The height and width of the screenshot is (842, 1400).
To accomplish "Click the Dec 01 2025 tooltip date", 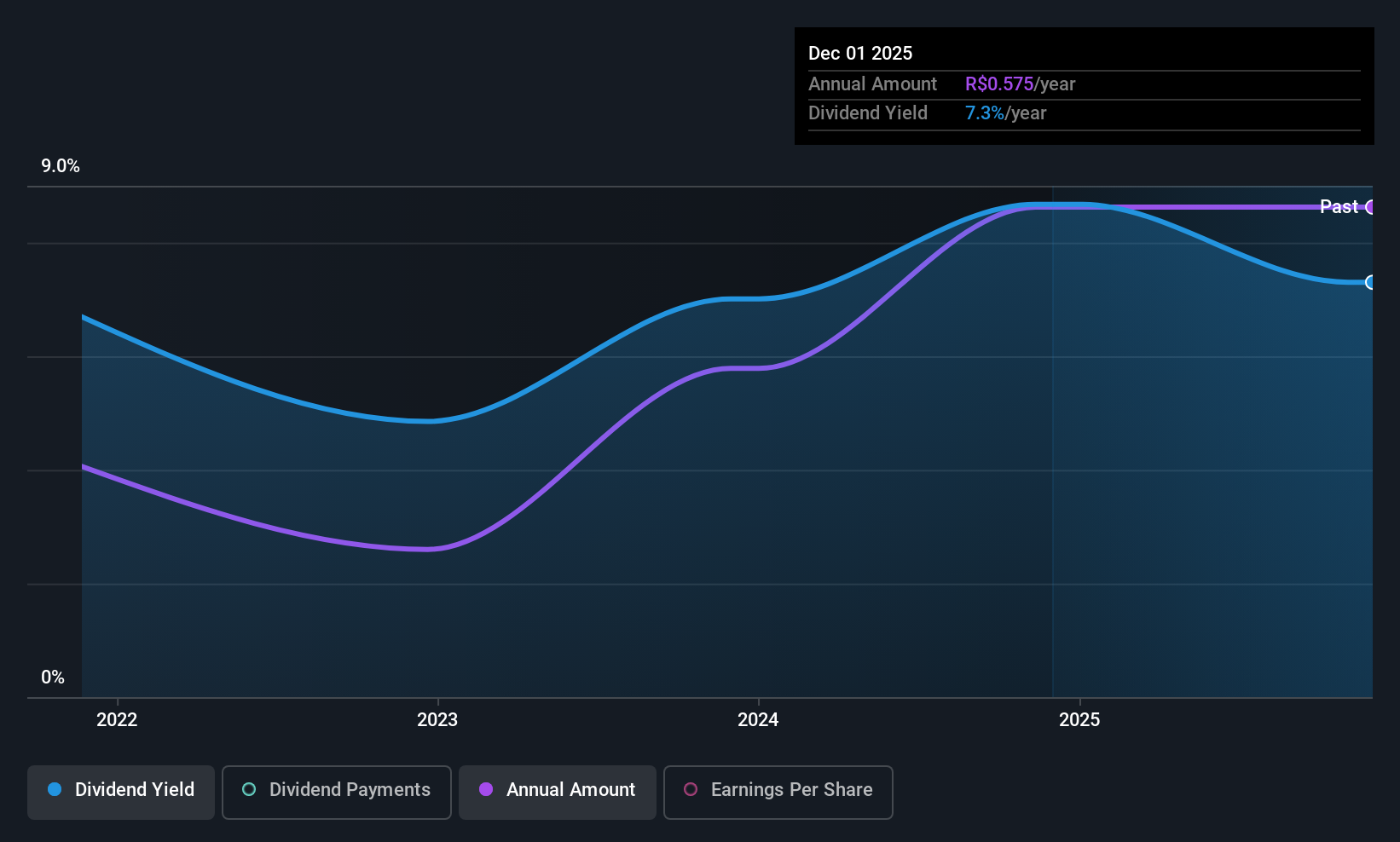I will click(x=860, y=54).
